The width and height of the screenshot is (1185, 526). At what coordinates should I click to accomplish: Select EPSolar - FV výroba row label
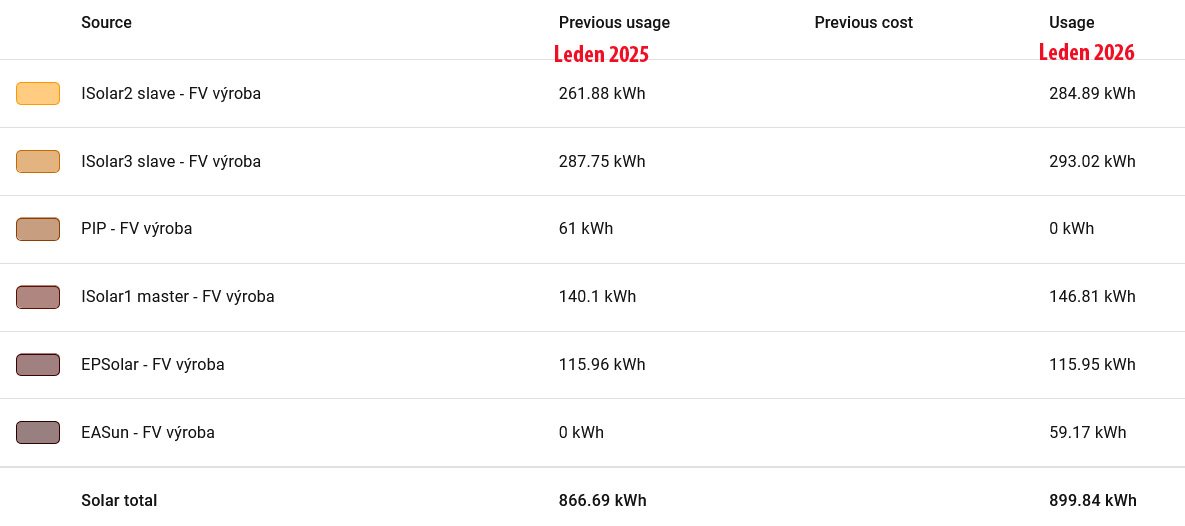point(152,365)
